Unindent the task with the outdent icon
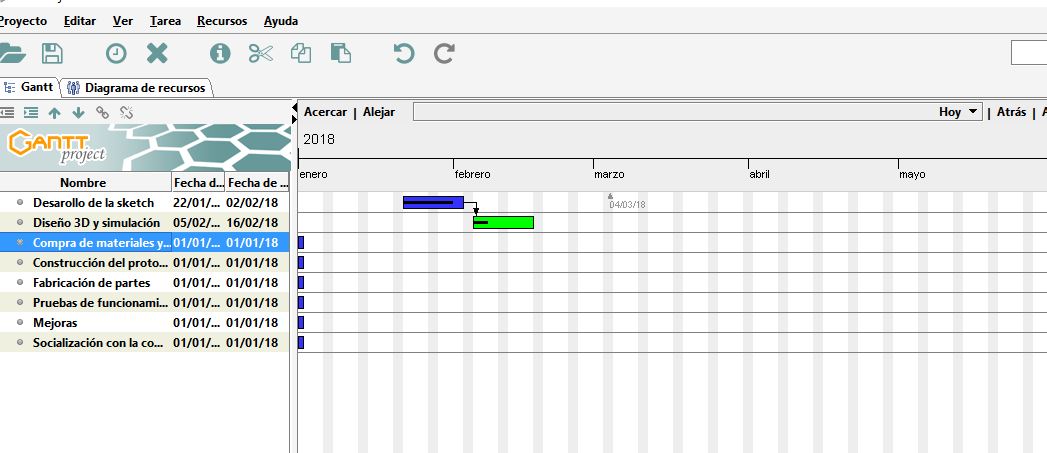Image resolution: width=1047 pixels, height=453 pixels. [x=7, y=113]
